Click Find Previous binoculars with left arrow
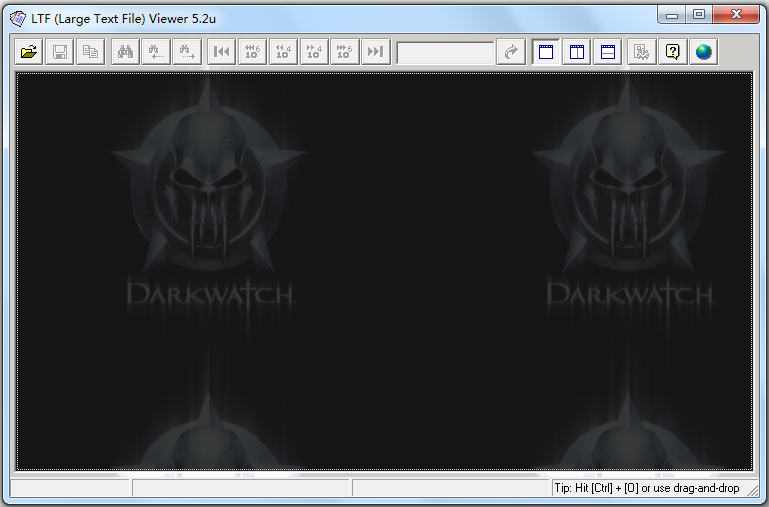Viewport: 769px width, 507px height. click(x=156, y=51)
